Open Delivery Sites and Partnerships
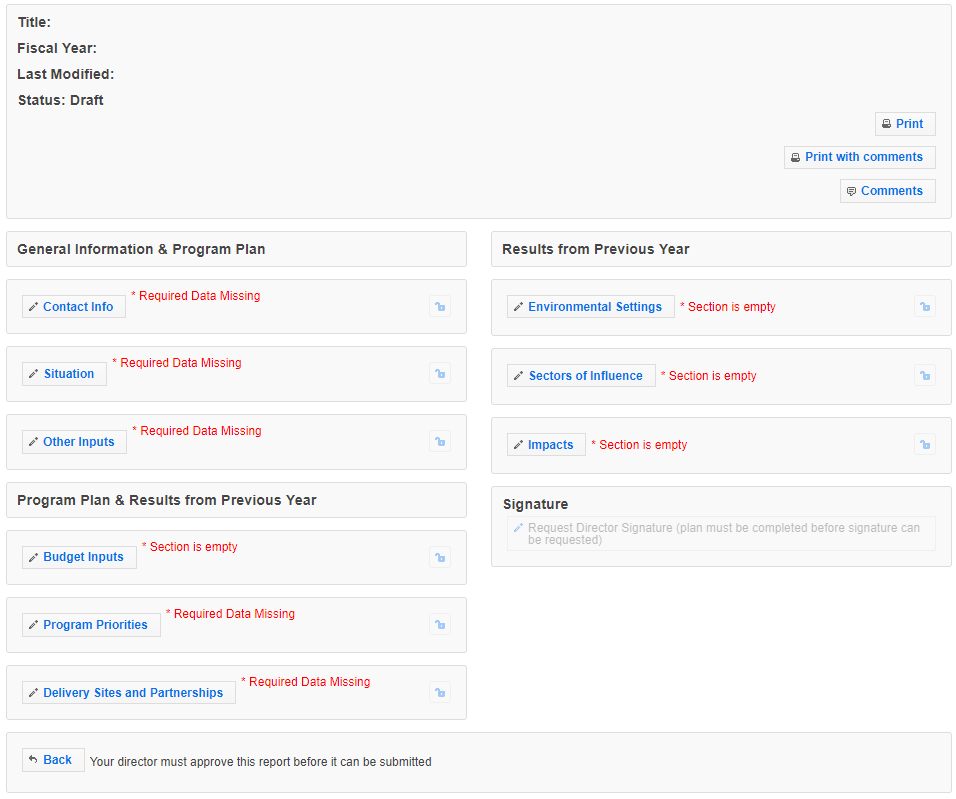Screen dimensions: 956x799 coord(129,693)
